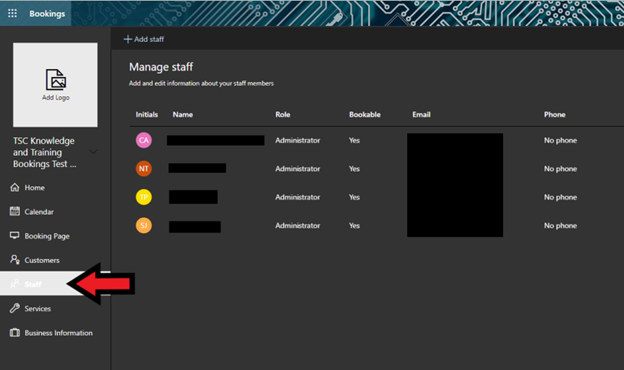Click No phone in the SJ row
The height and width of the screenshot is (370, 624).
click(560, 226)
